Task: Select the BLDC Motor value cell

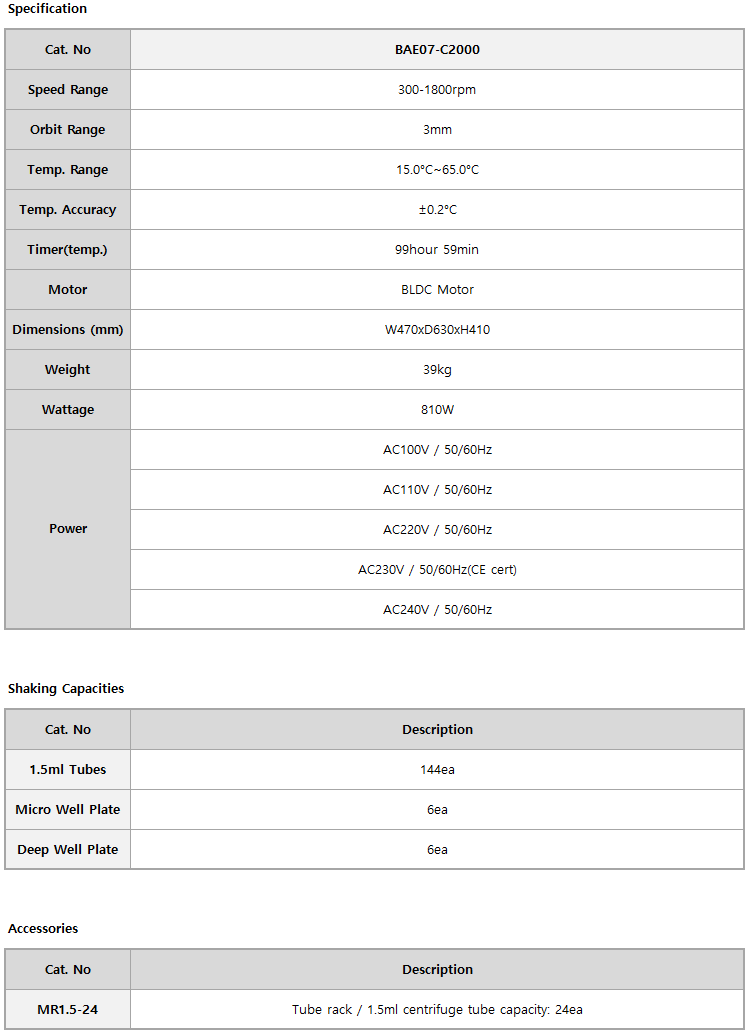Action: tap(437, 290)
